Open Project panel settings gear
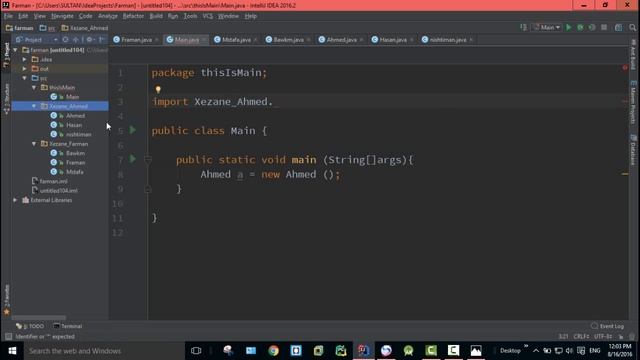The image size is (640, 360). click(x=89, y=40)
